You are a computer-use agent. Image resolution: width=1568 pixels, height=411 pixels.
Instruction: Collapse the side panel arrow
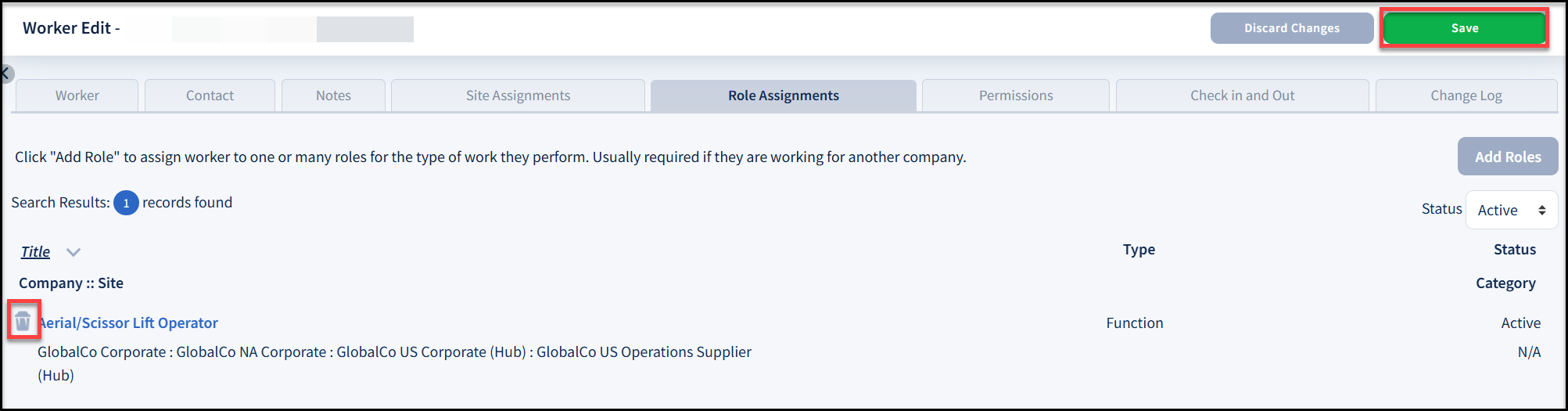point(5,74)
